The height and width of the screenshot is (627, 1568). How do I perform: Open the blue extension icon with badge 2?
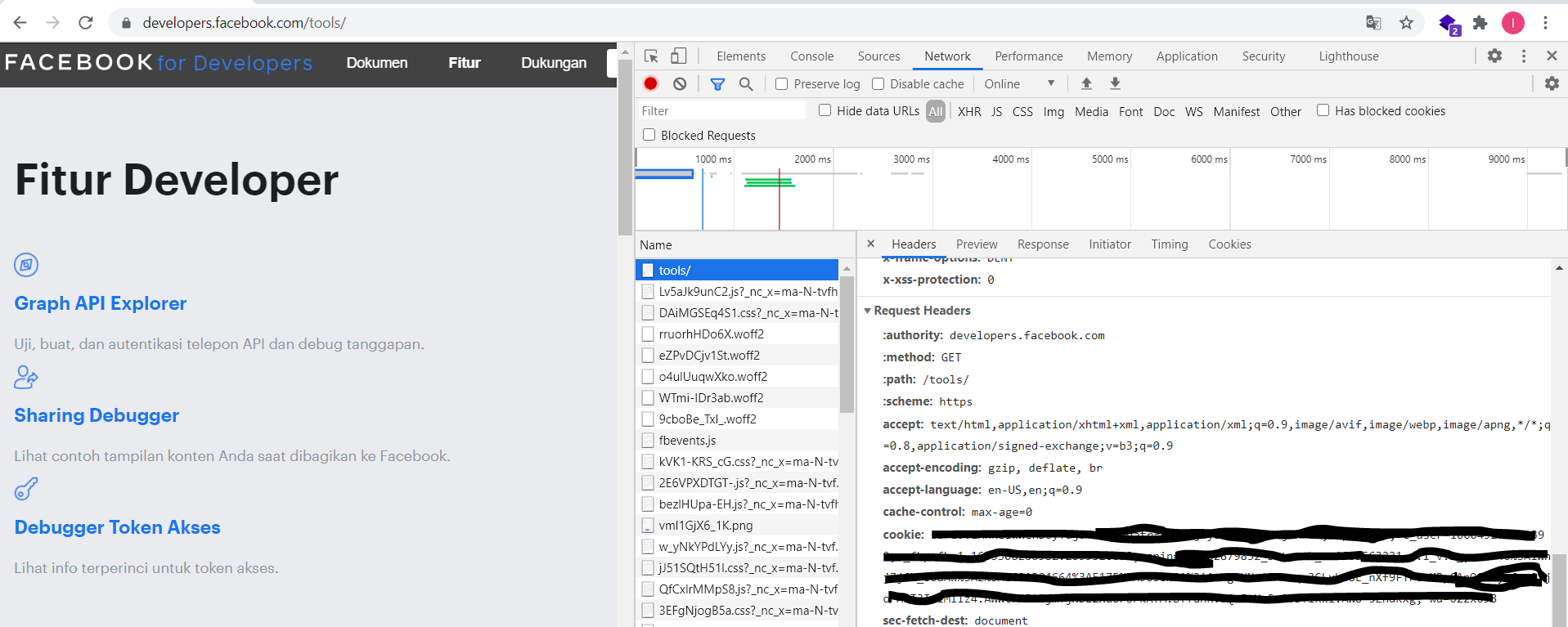tap(1449, 24)
